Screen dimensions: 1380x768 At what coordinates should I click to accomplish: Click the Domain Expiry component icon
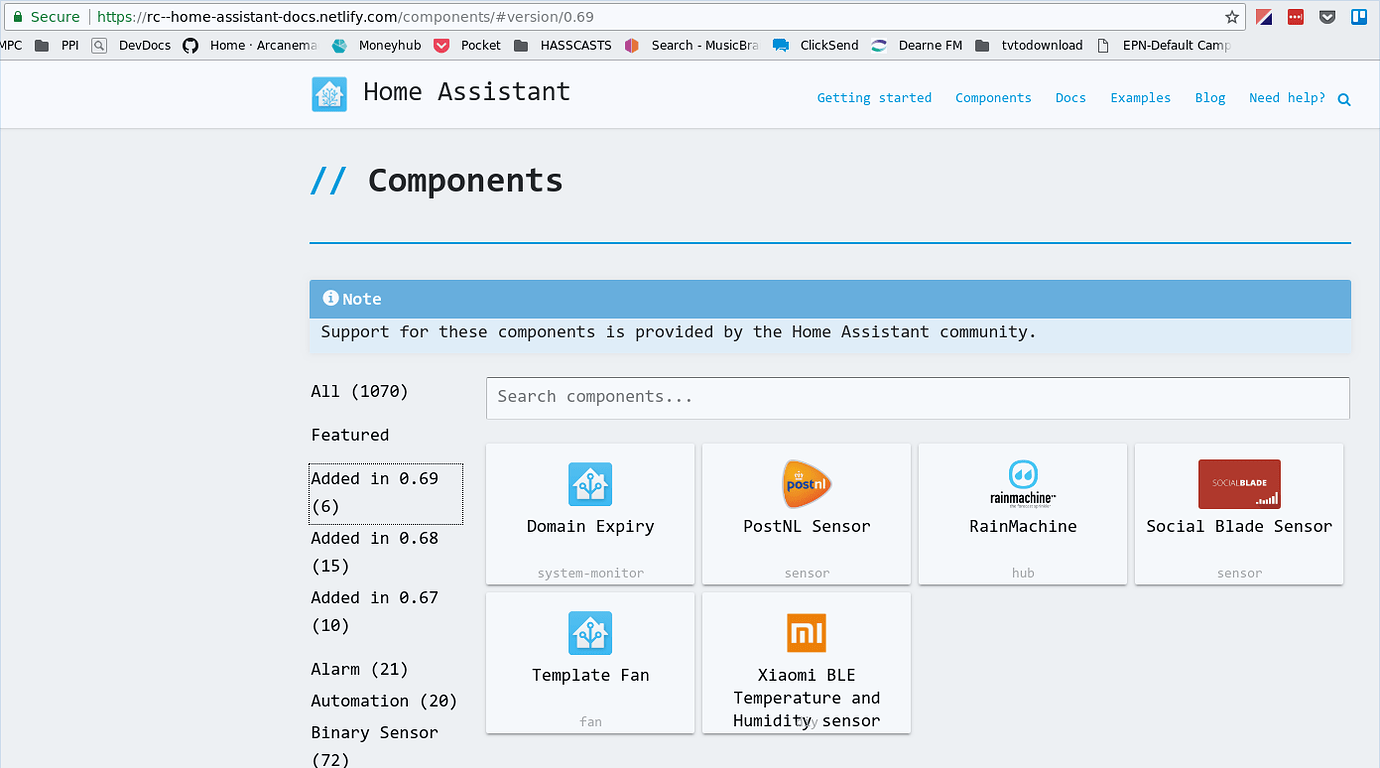click(590, 484)
